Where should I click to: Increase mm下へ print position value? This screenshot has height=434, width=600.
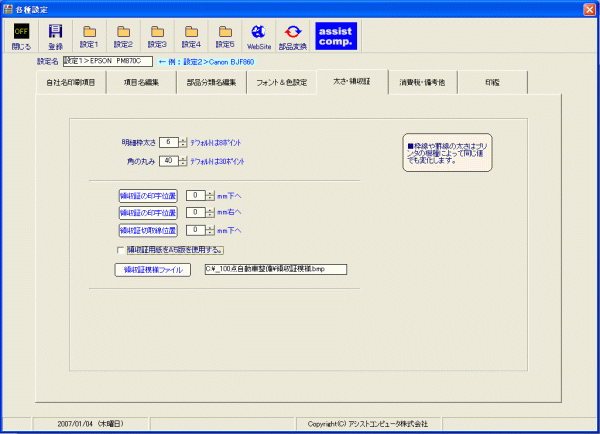pos(210,193)
